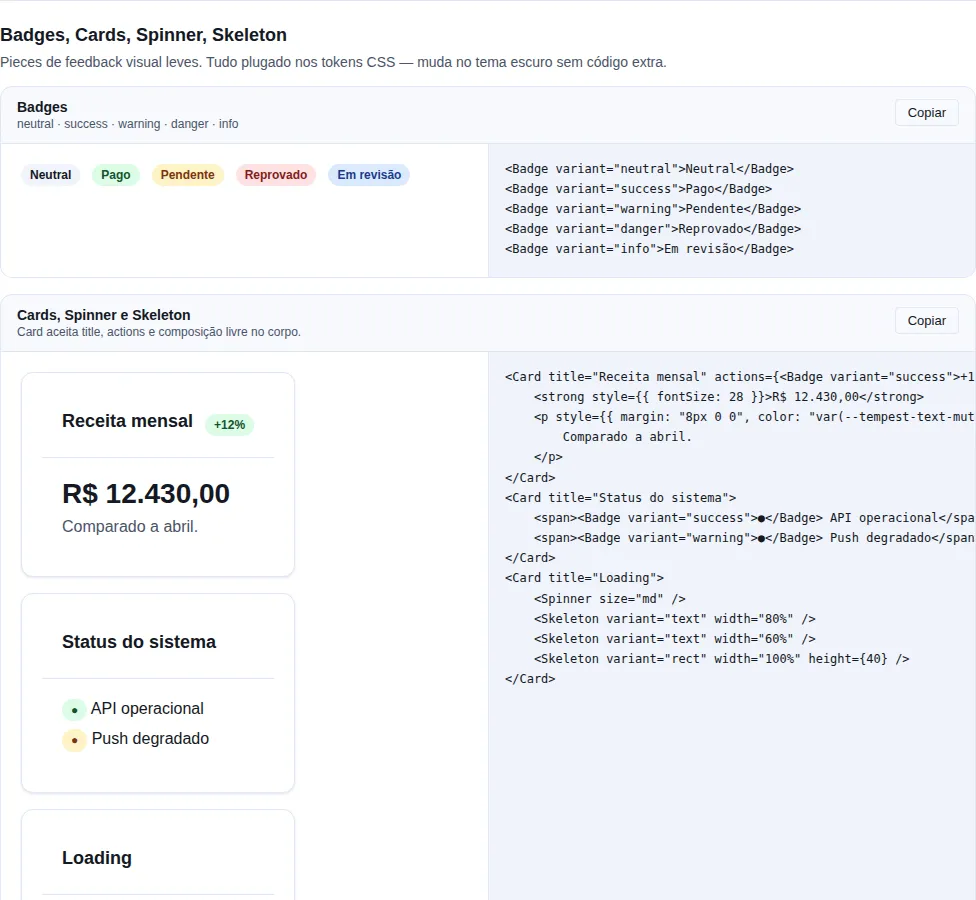The height and width of the screenshot is (900, 976).
Task: Click the code line Card title="Loading"
Action: (x=584, y=578)
